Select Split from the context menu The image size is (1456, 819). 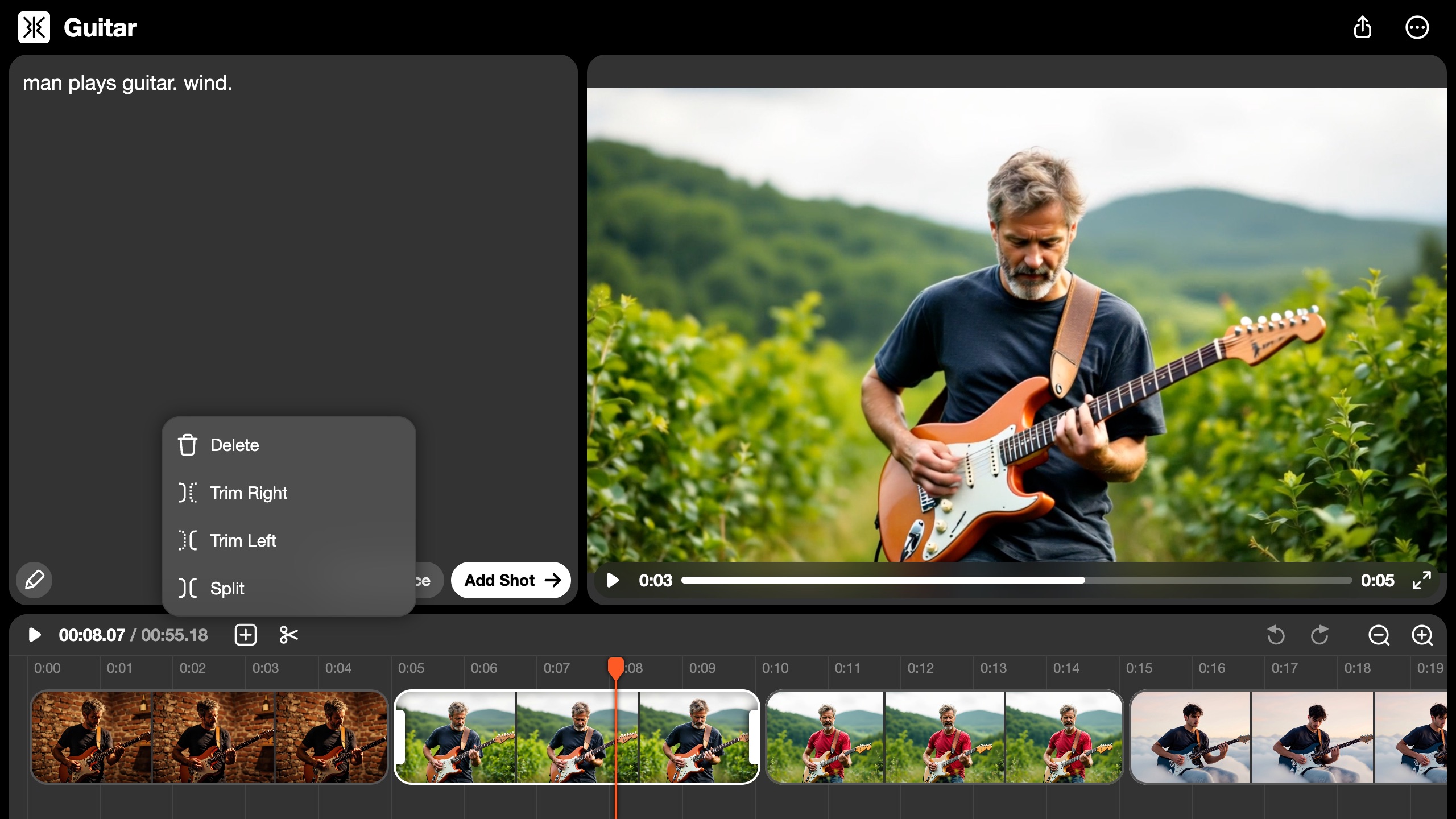(x=289, y=588)
